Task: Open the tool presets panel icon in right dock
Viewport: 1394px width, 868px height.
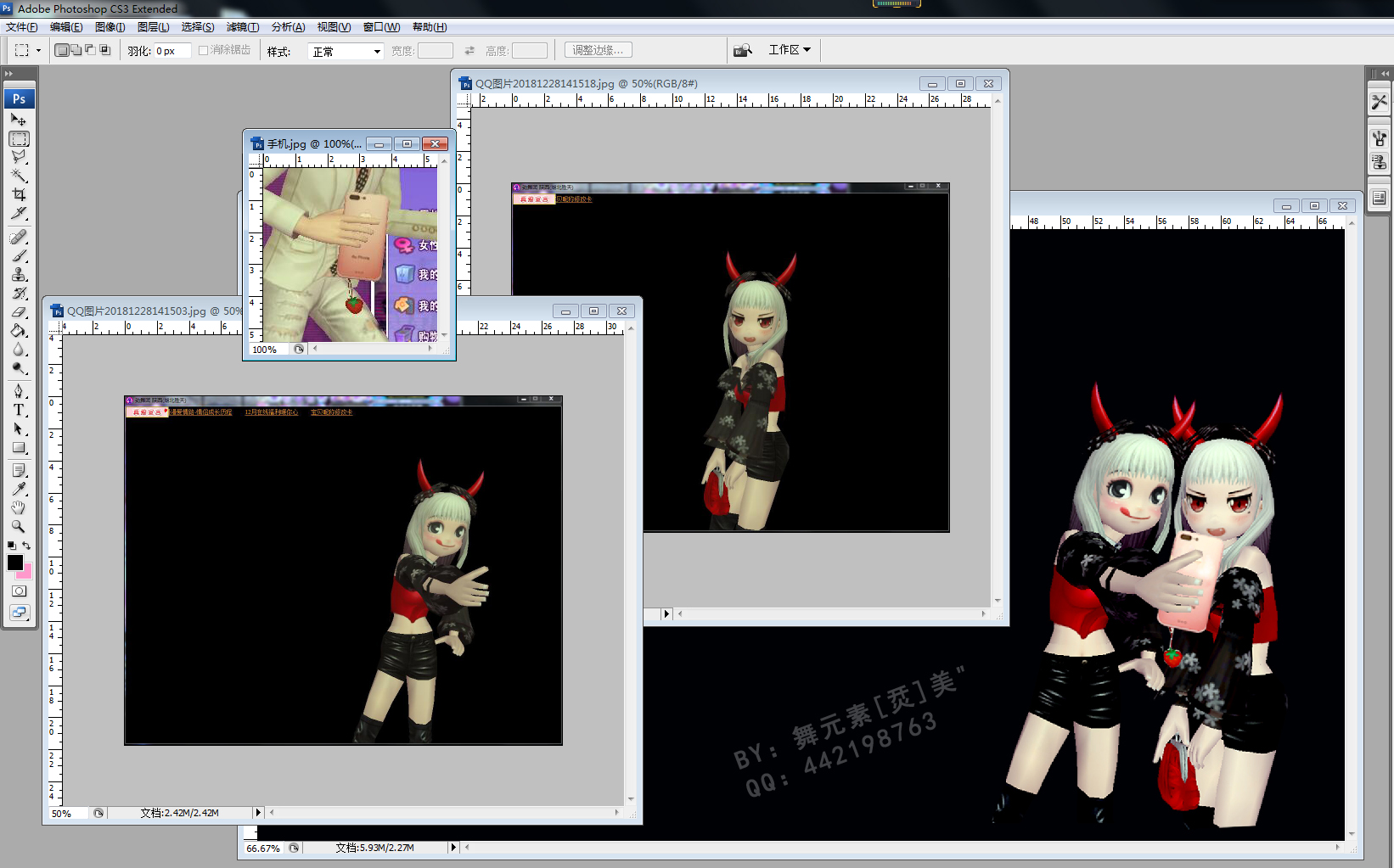Action: click(x=1379, y=102)
